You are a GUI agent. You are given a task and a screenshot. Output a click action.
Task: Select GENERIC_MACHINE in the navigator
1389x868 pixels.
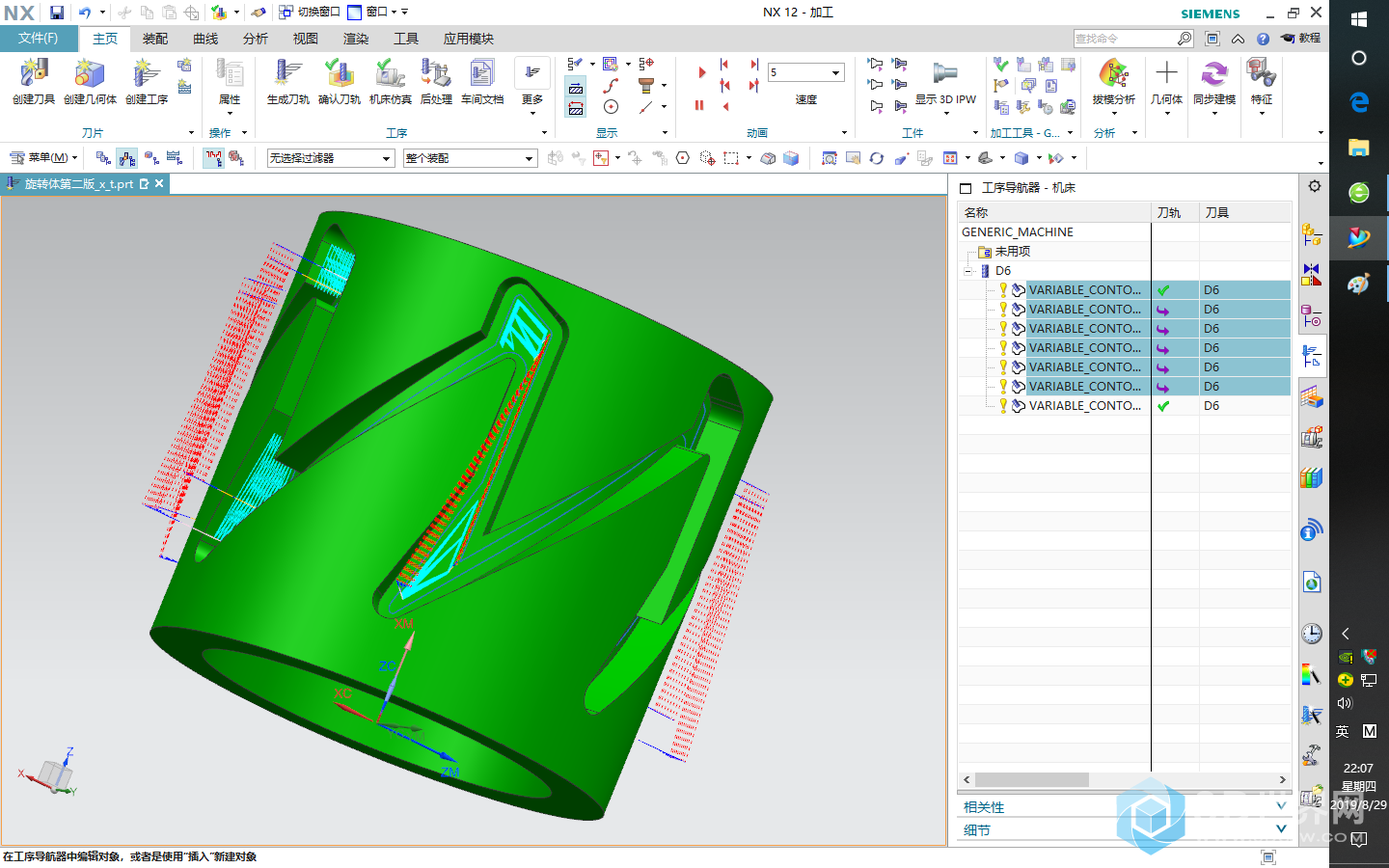[x=1018, y=232]
